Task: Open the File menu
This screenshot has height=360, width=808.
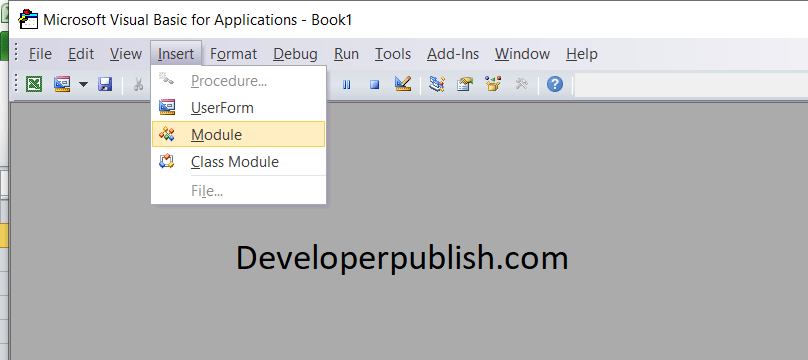Action: pyautogui.click(x=40, y=54)
